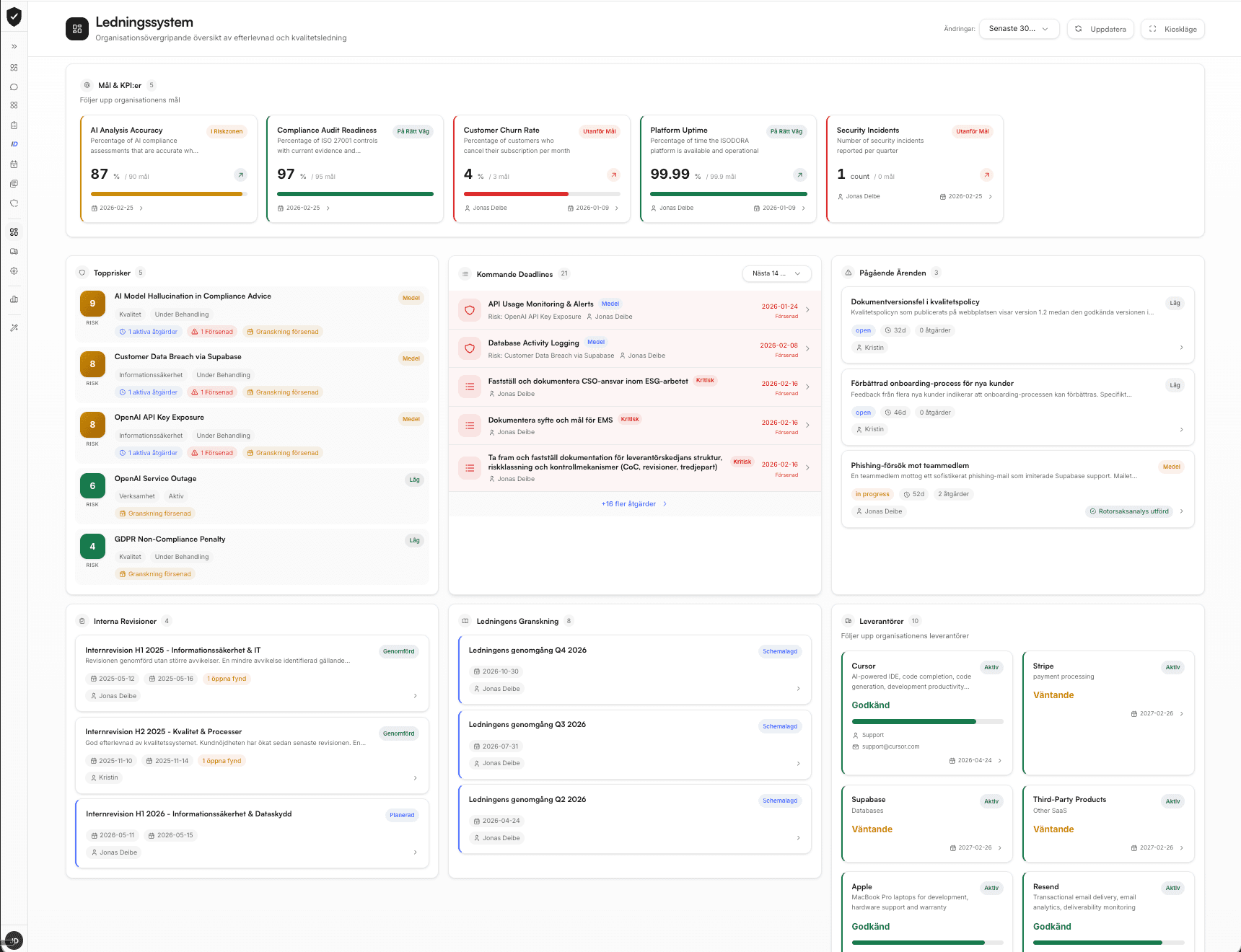Click the clipboard icon in the sidebar

click(x=14, y=125)
